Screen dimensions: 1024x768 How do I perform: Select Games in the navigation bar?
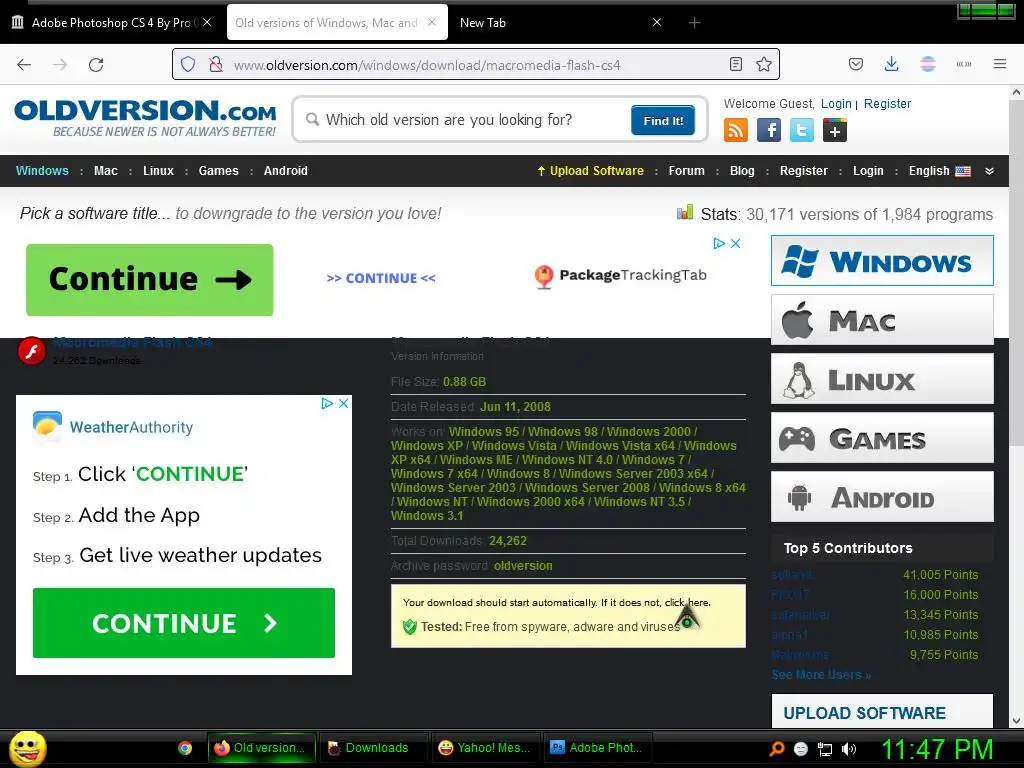pyautogui.click(x=219, y=171)
